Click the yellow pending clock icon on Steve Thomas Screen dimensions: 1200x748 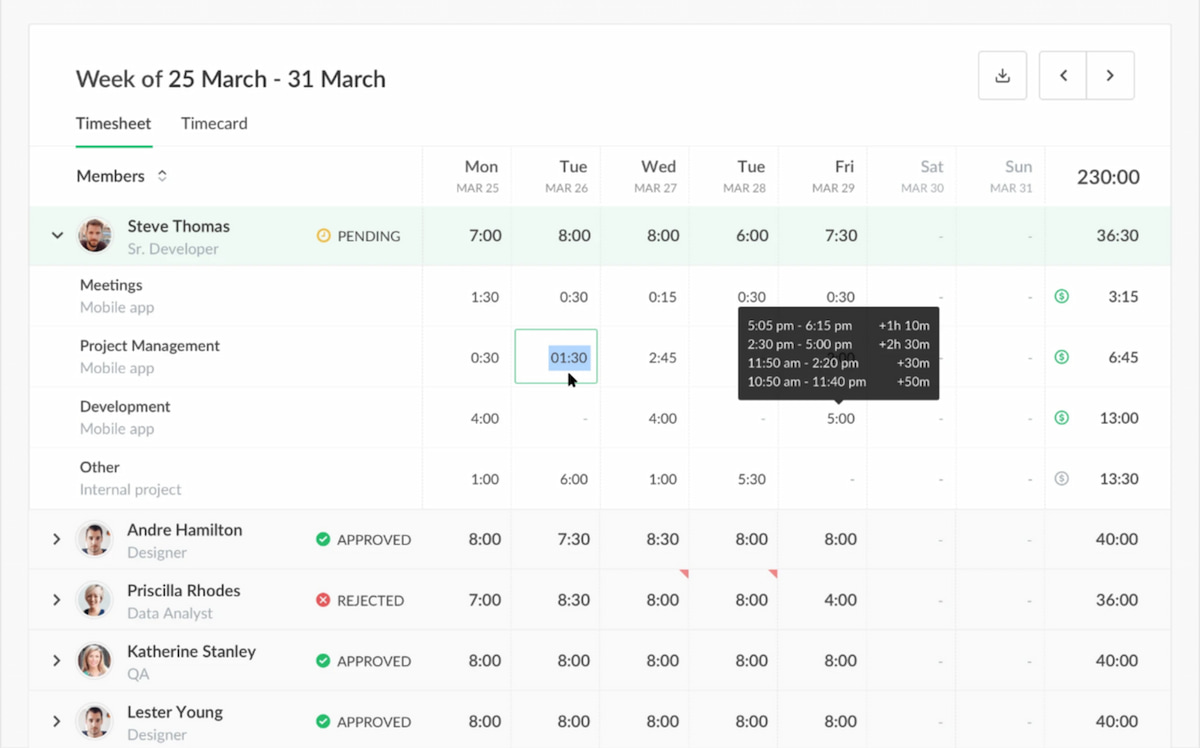pyautogui.click(x=322, y=236)
